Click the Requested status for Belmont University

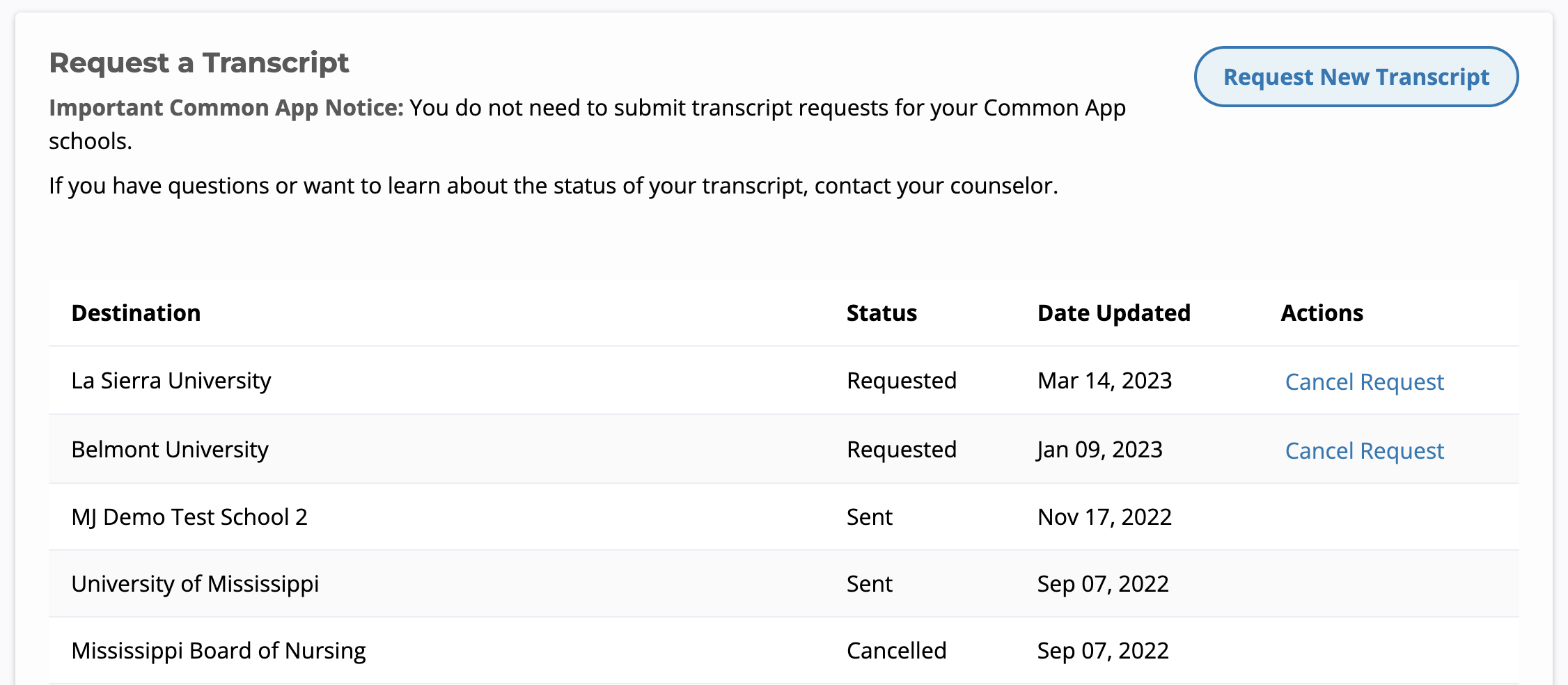[x=901, y=450]
